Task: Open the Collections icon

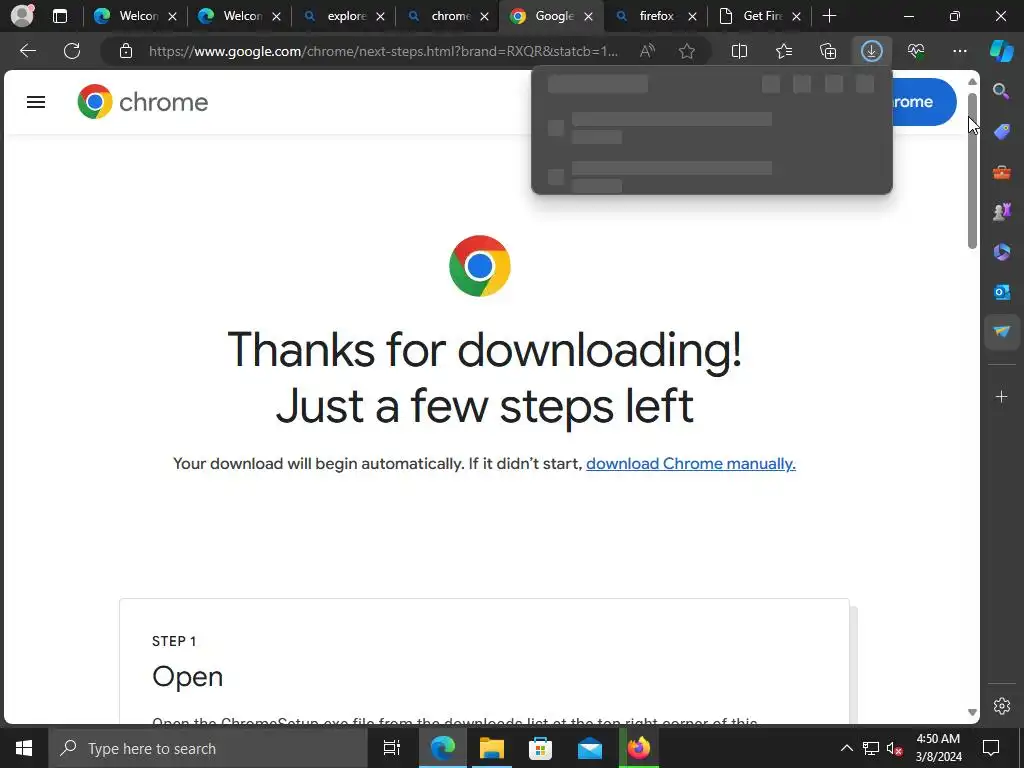Action: 828,51
